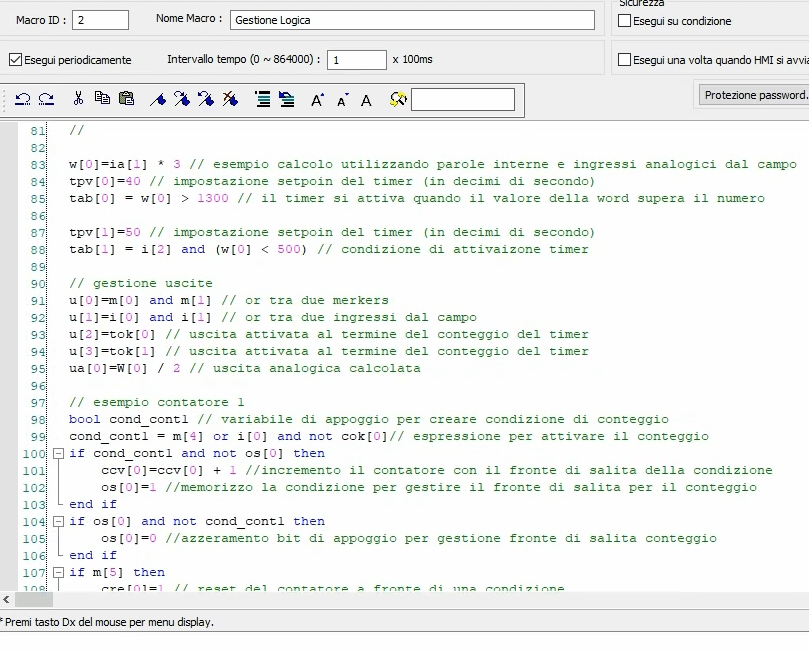Collapse the if m[5] block at line 107

58,573
